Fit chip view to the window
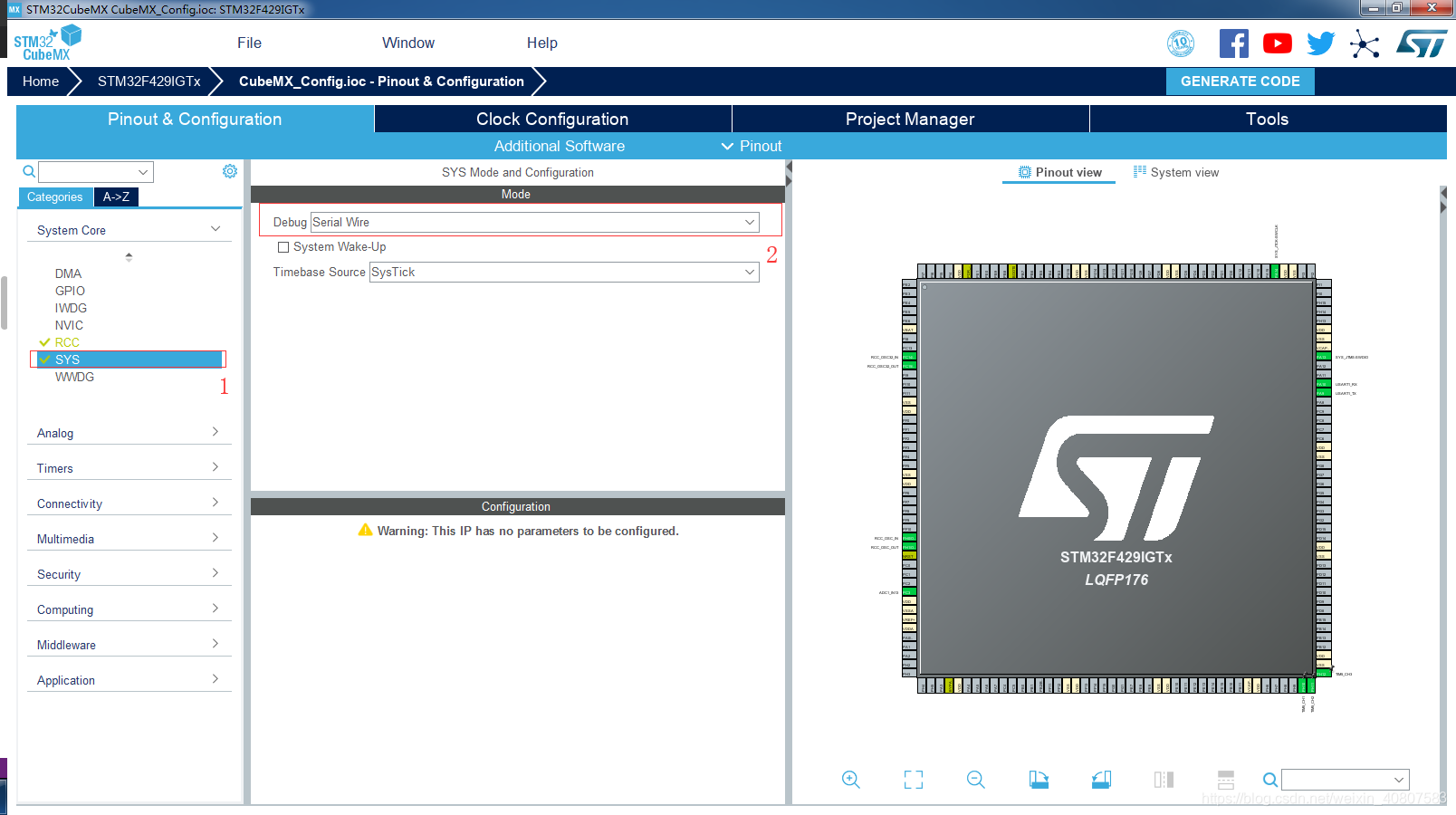The image size is (1456, 815). [914, 779]
